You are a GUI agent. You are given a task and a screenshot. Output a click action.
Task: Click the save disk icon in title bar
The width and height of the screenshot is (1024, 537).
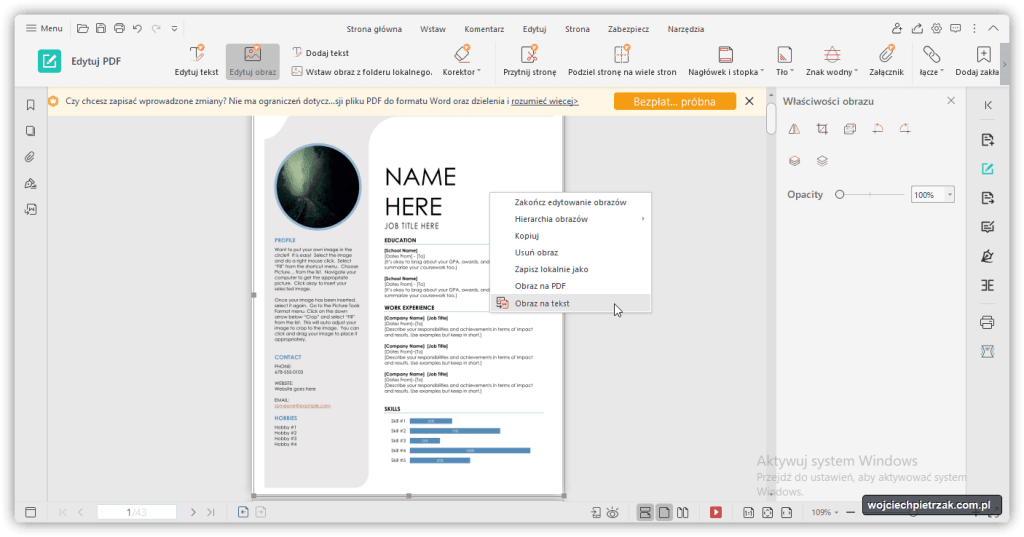[101, 28]
